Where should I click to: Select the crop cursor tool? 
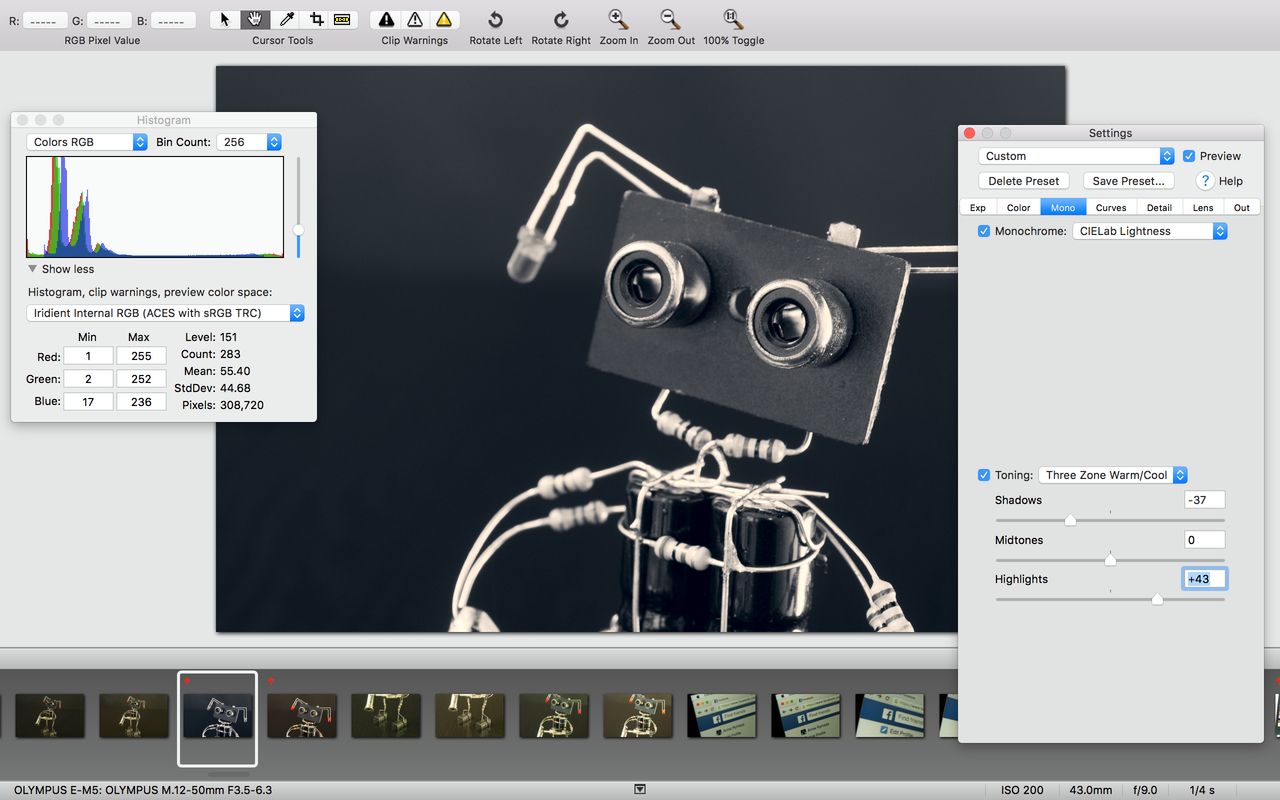pos(316,19)
